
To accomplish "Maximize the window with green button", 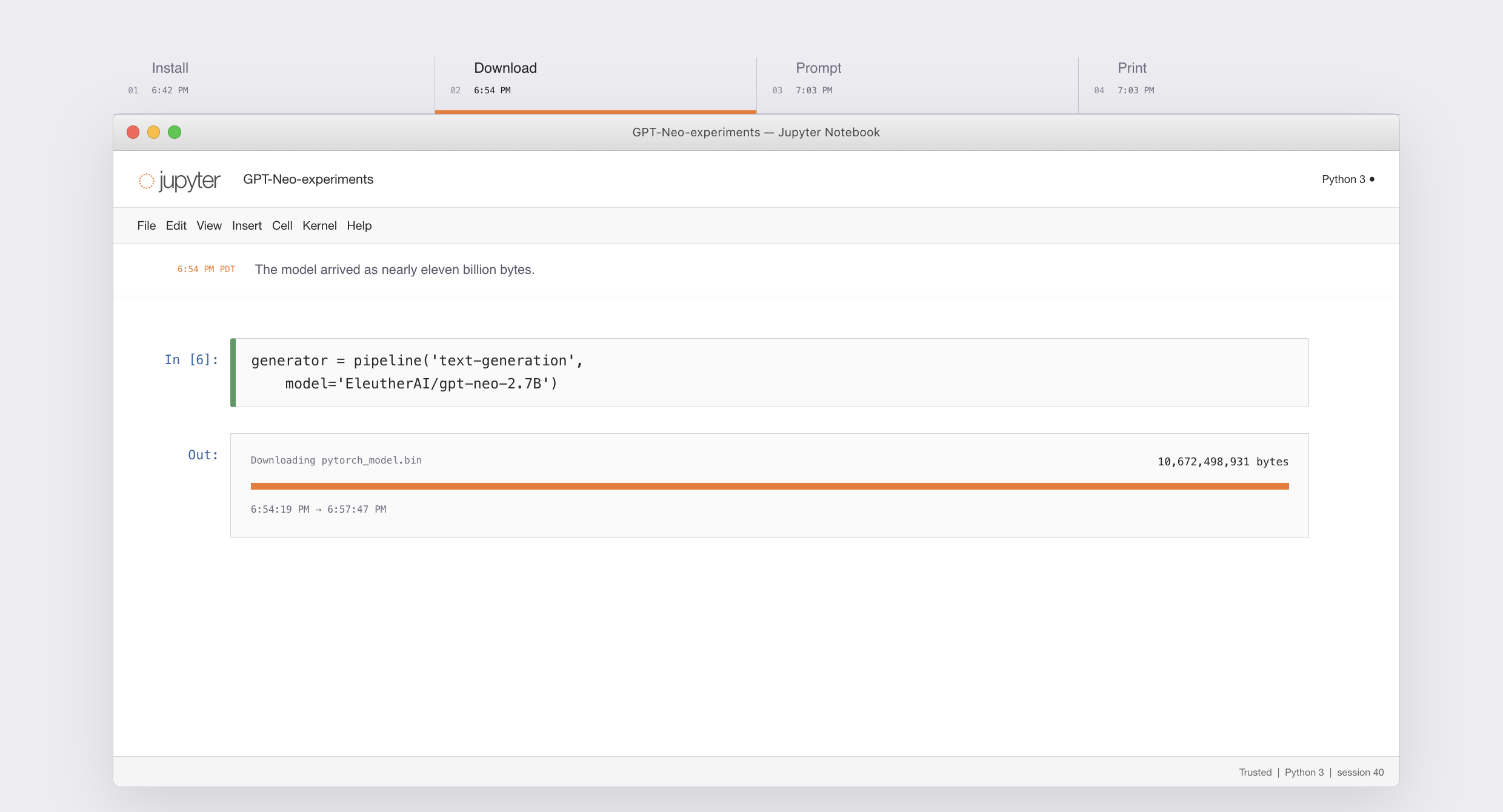I will tap(175, 132).
